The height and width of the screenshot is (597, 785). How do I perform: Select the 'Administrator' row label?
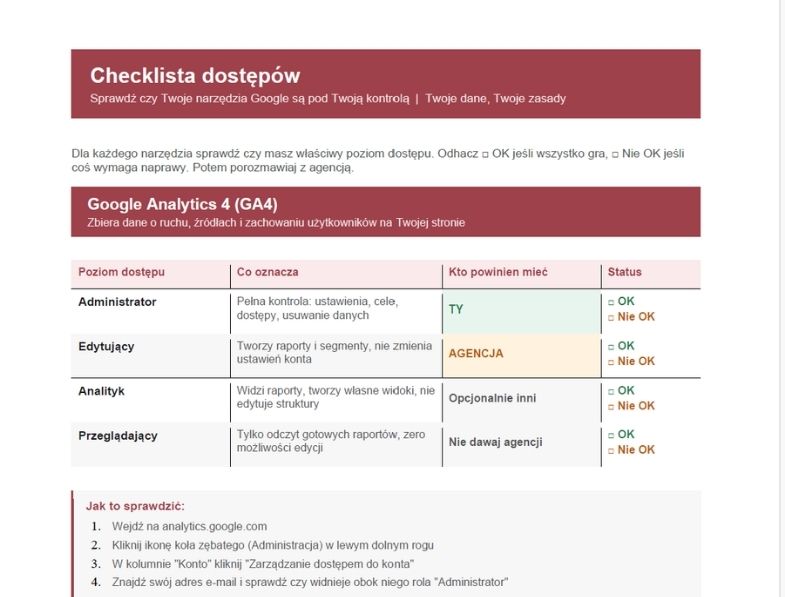117,302
